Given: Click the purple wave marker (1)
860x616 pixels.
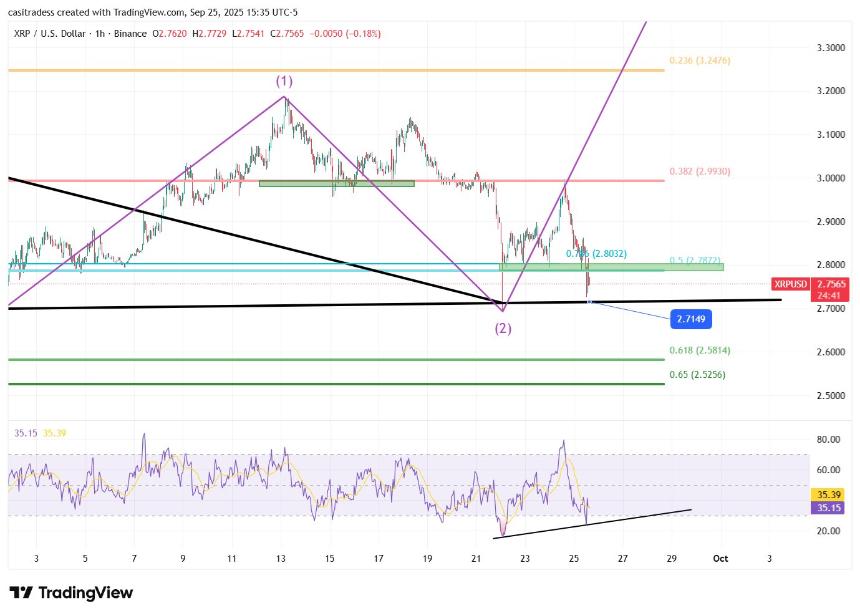Looking at the screenshot, I should click(x=285, y=82).
